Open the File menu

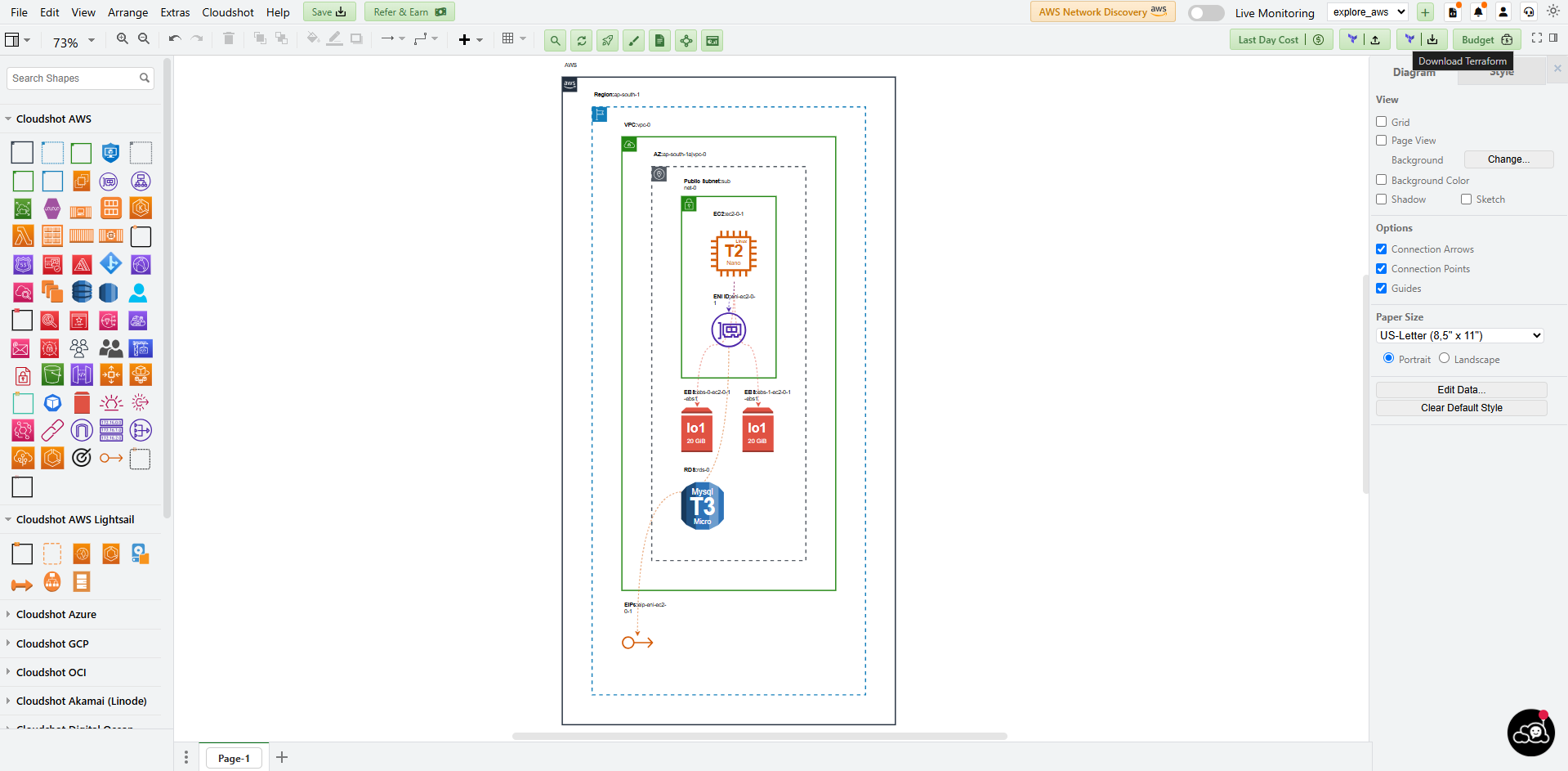pyautogui.click(x=19, y=12)
